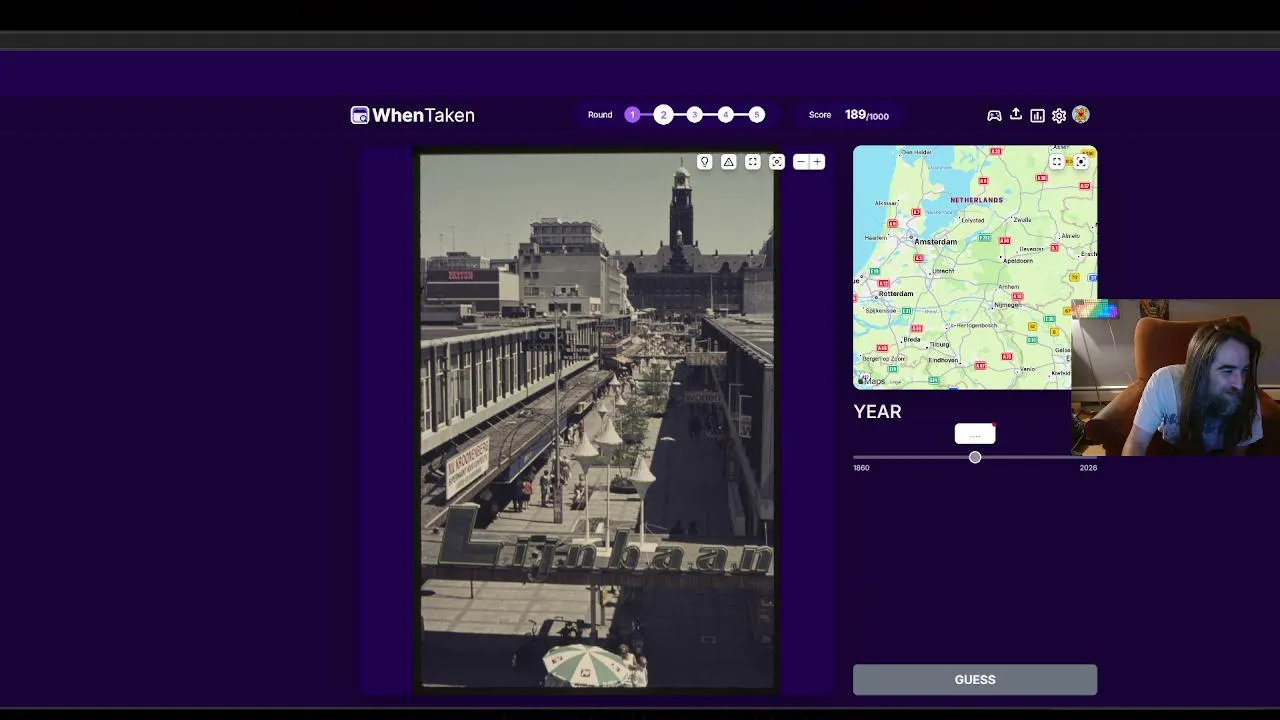The height and width of the screenshot is (720, 1280).
Task: Click the map recenter icon
Action: click(1081, 162)
